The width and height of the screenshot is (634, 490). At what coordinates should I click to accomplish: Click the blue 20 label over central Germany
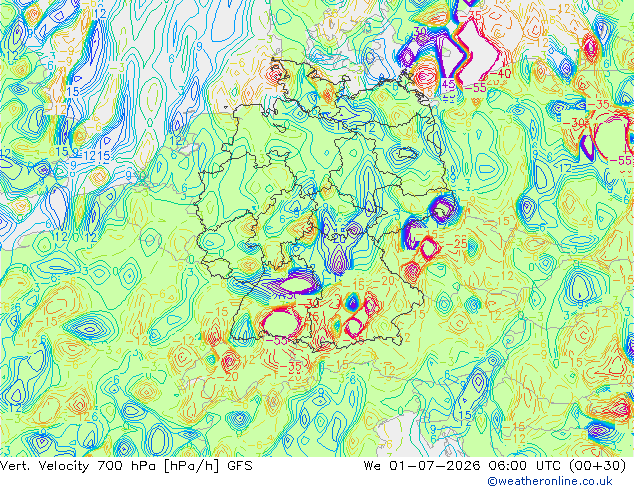(x=339, y=239)
